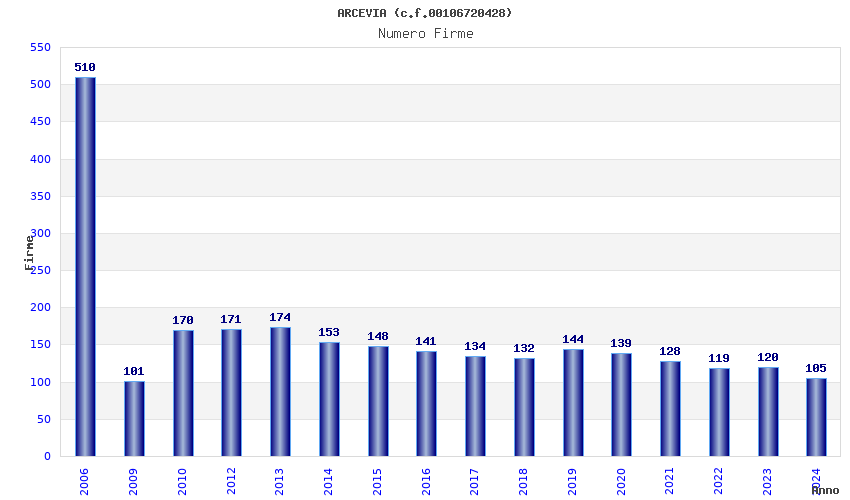Click the bar for year 2012
850x500 pixels.
(x=231, y=393)
